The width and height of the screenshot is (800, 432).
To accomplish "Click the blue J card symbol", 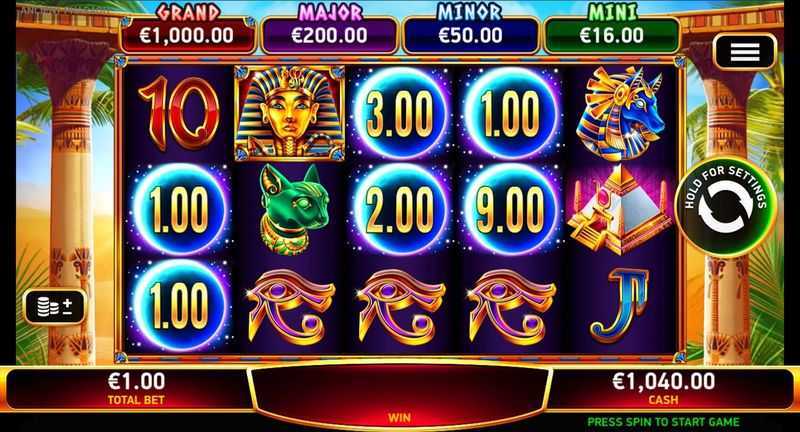I will pyautogui.click(x=618, y=304).
